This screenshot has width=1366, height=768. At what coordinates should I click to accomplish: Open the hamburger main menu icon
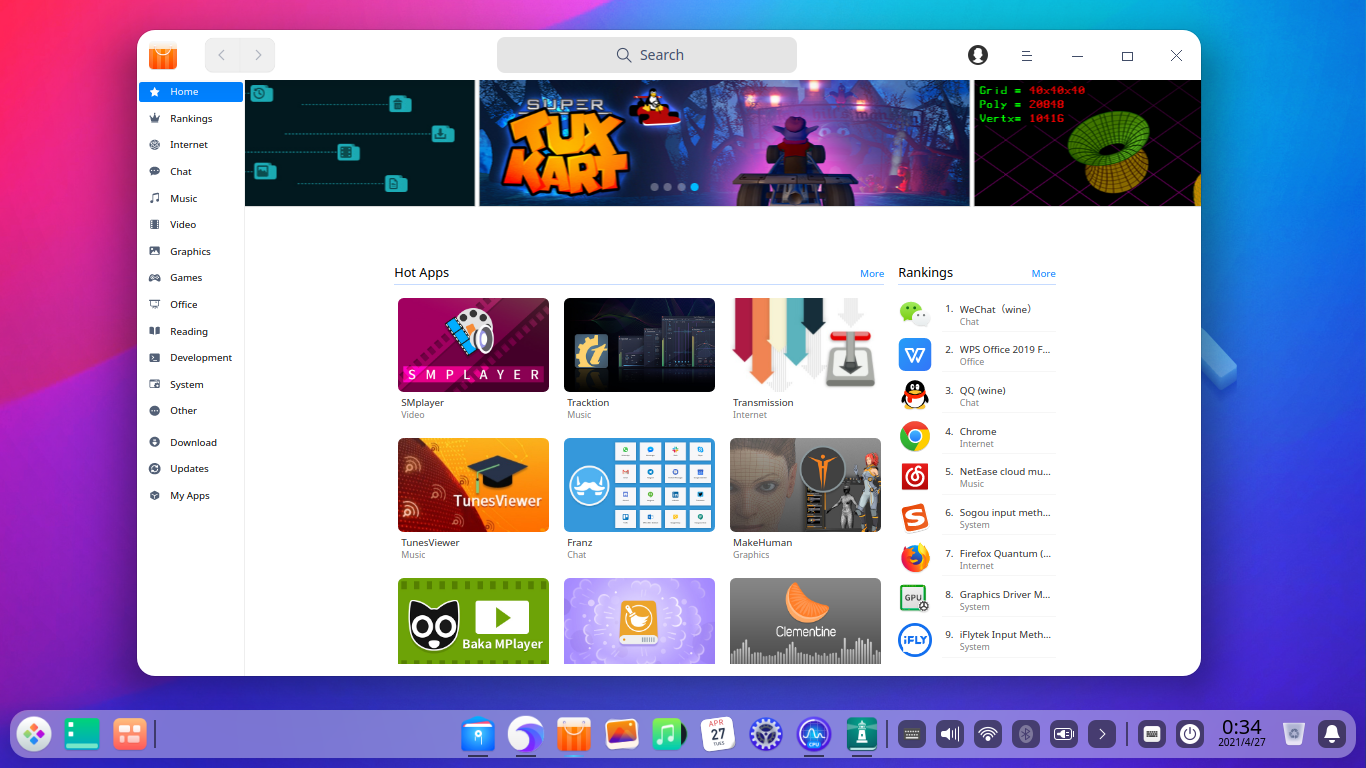point(1026,56)
